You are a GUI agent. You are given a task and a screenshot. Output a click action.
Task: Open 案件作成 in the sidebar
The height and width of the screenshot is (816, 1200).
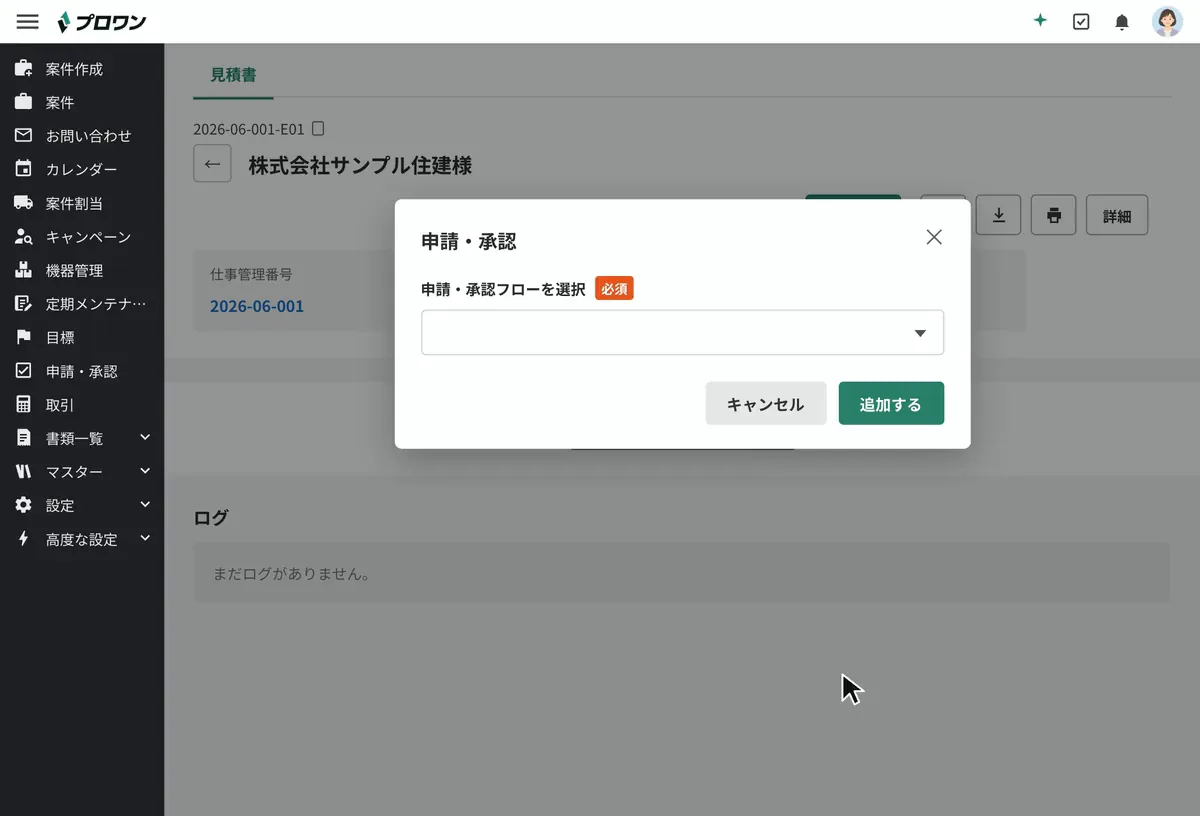74,69
